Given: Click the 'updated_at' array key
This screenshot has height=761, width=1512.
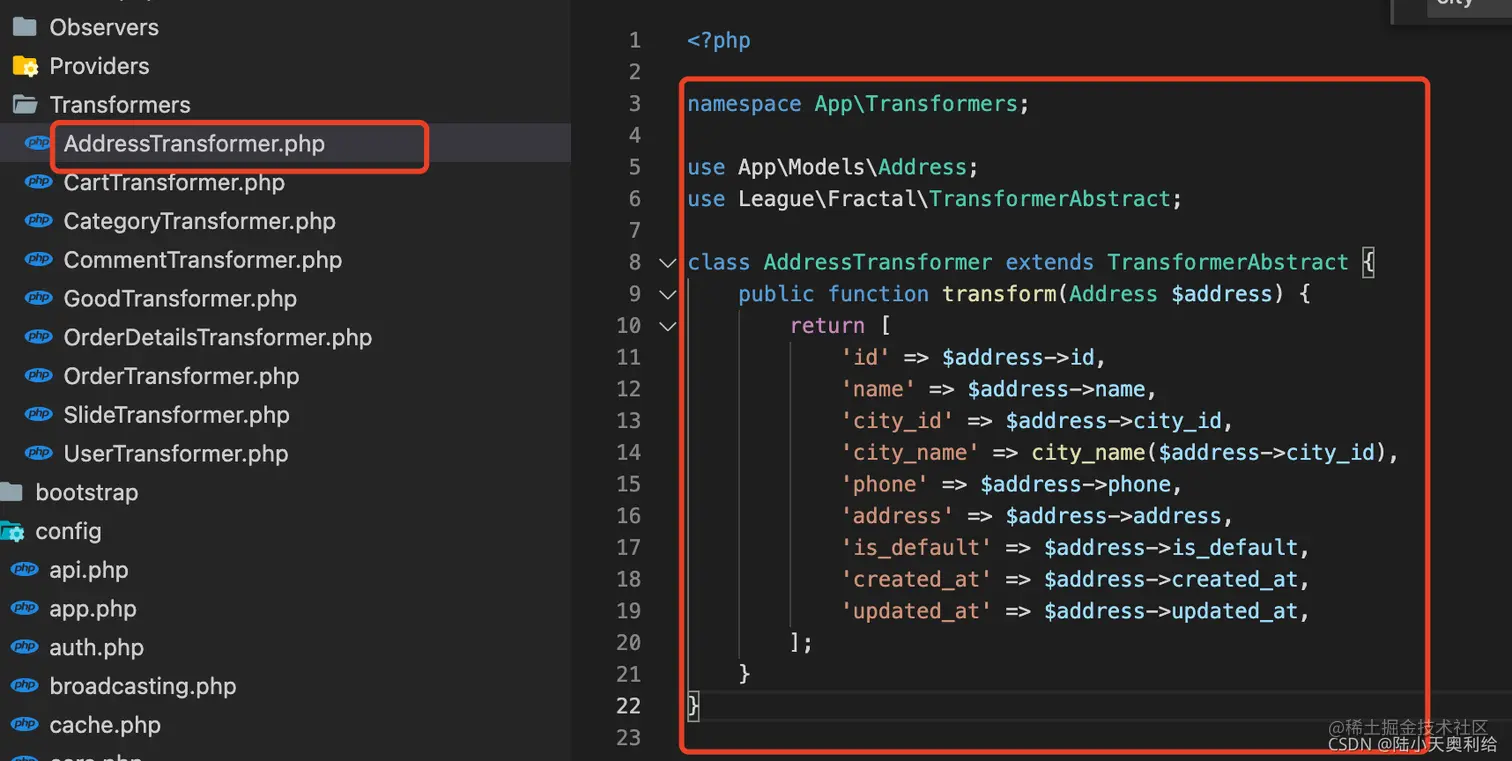Looking at the screenshot, I should tap(916, 611).
